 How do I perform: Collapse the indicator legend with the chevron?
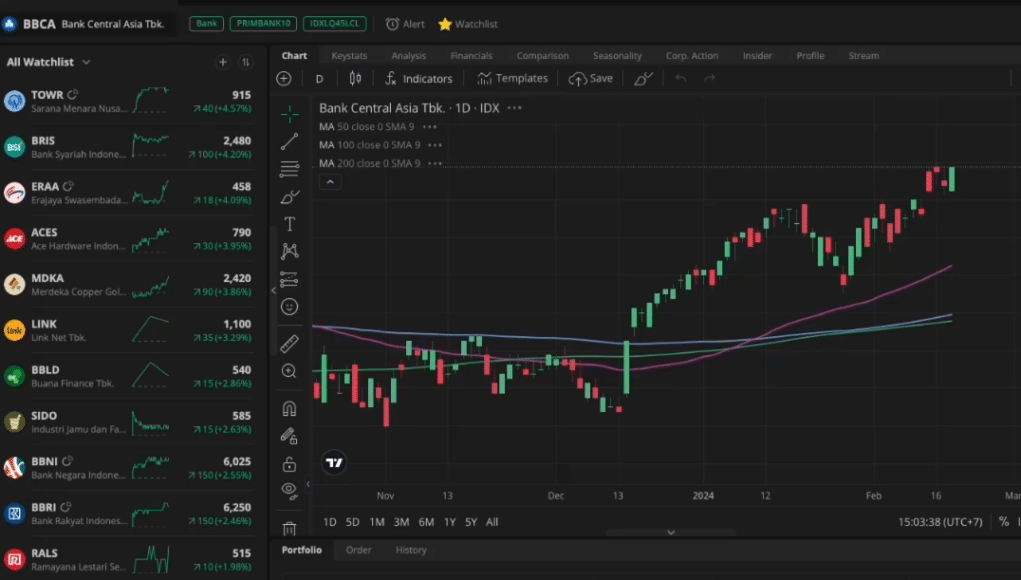[x=330, y=182]
